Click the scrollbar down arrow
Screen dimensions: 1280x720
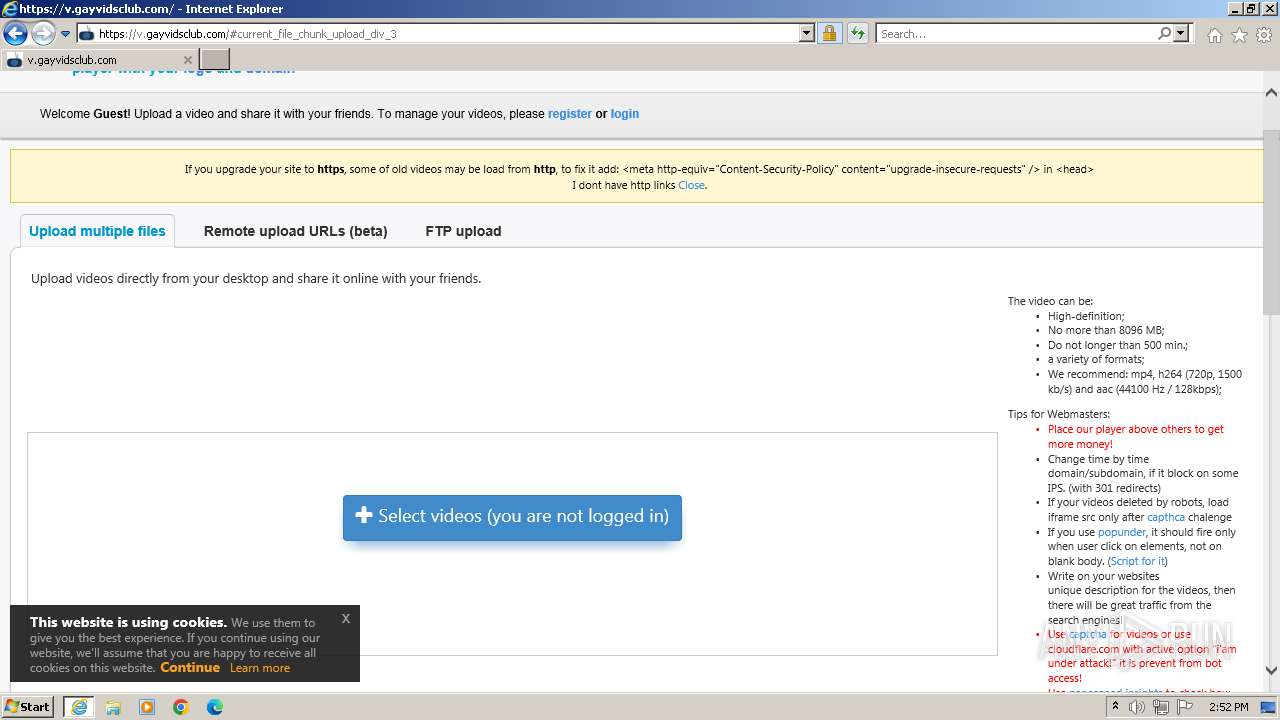tap(1271, 671)
